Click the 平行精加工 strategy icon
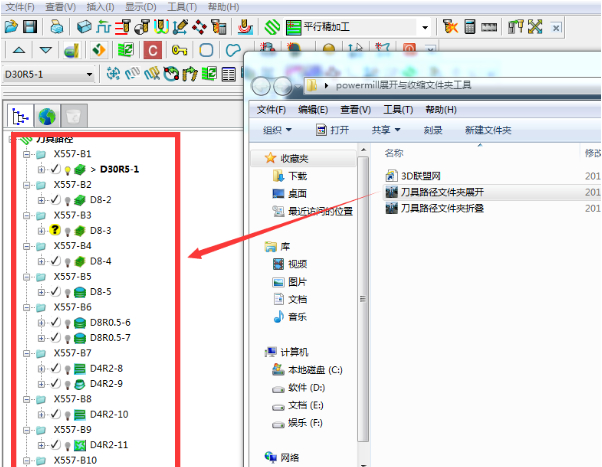Image resolution: width=602 pixels, height=467 pixels. pos(293,27)
